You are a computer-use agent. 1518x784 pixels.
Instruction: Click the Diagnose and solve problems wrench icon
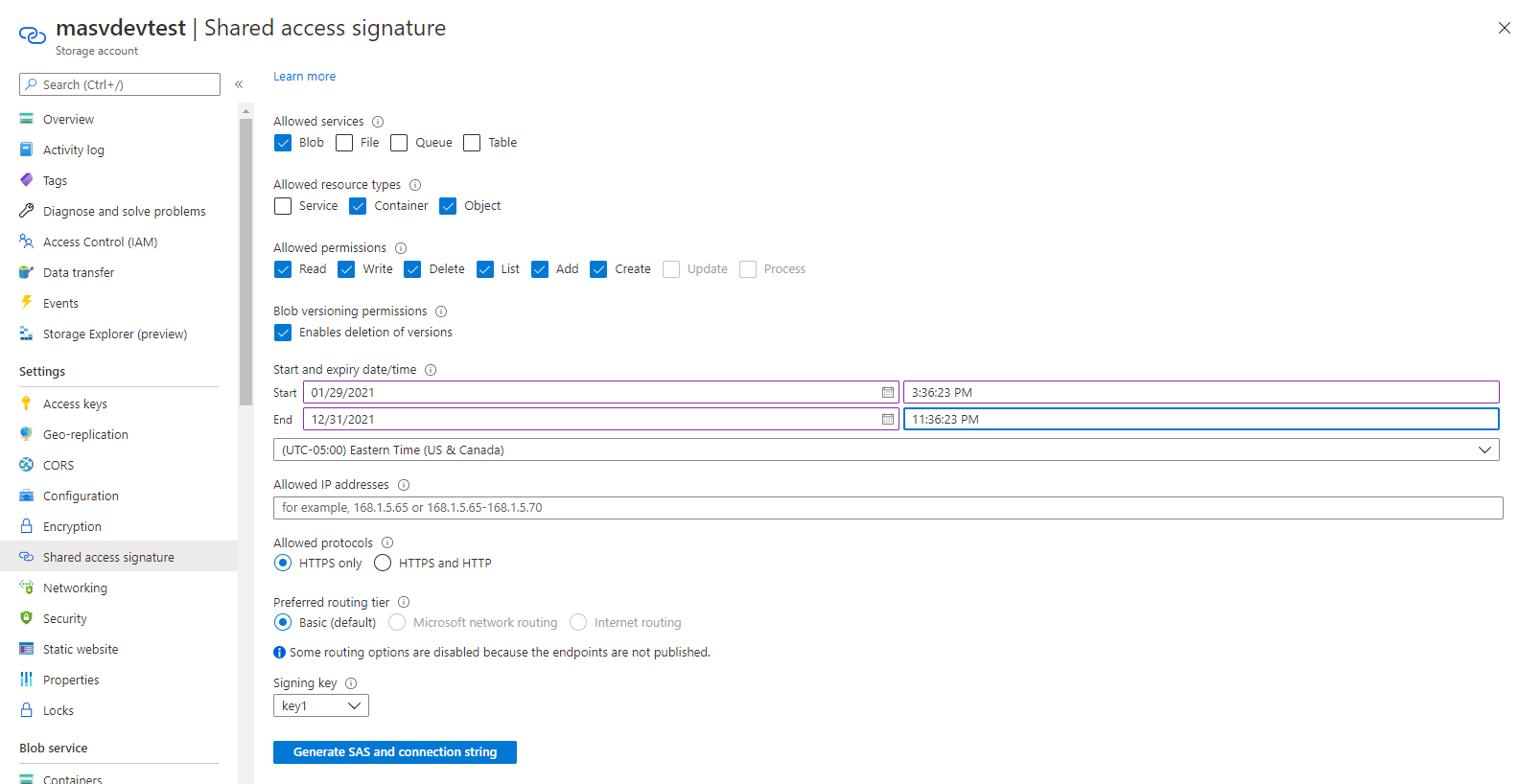click(x=27, y=211)
